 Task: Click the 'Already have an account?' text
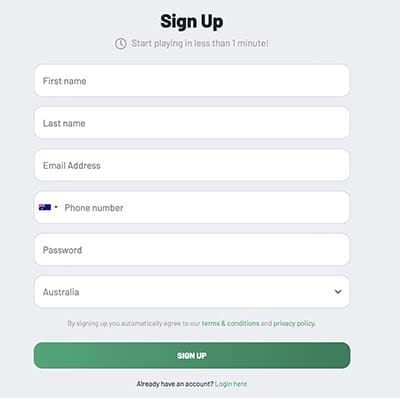(175, 384)
